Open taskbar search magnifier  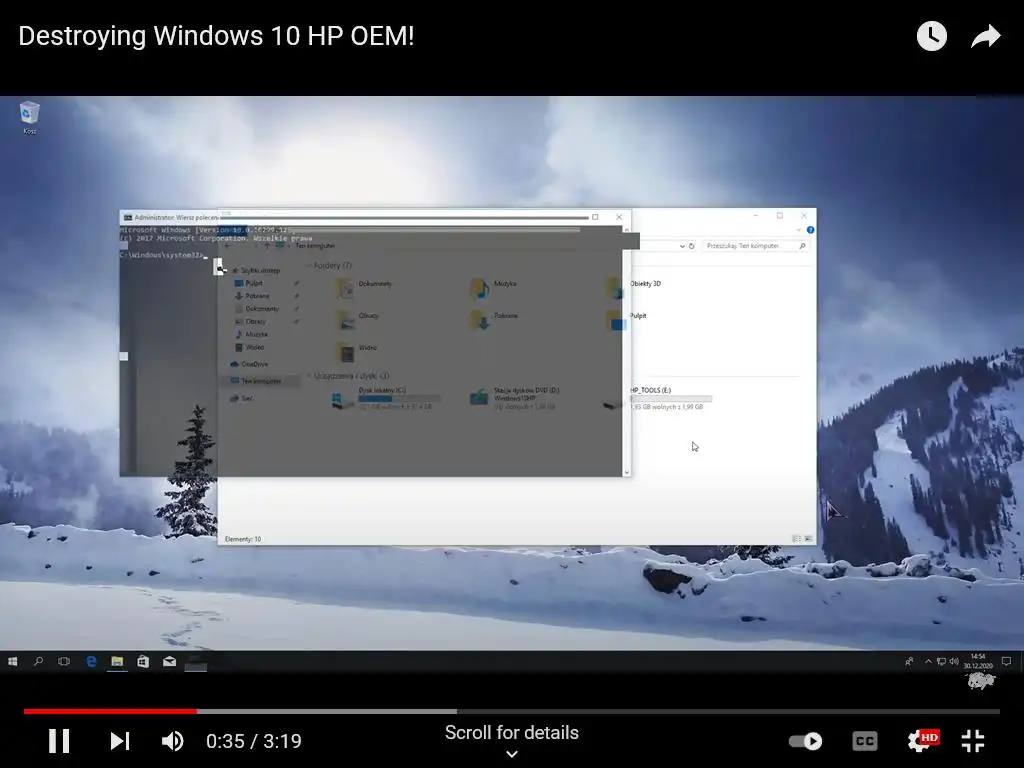(x=39, y=662)
